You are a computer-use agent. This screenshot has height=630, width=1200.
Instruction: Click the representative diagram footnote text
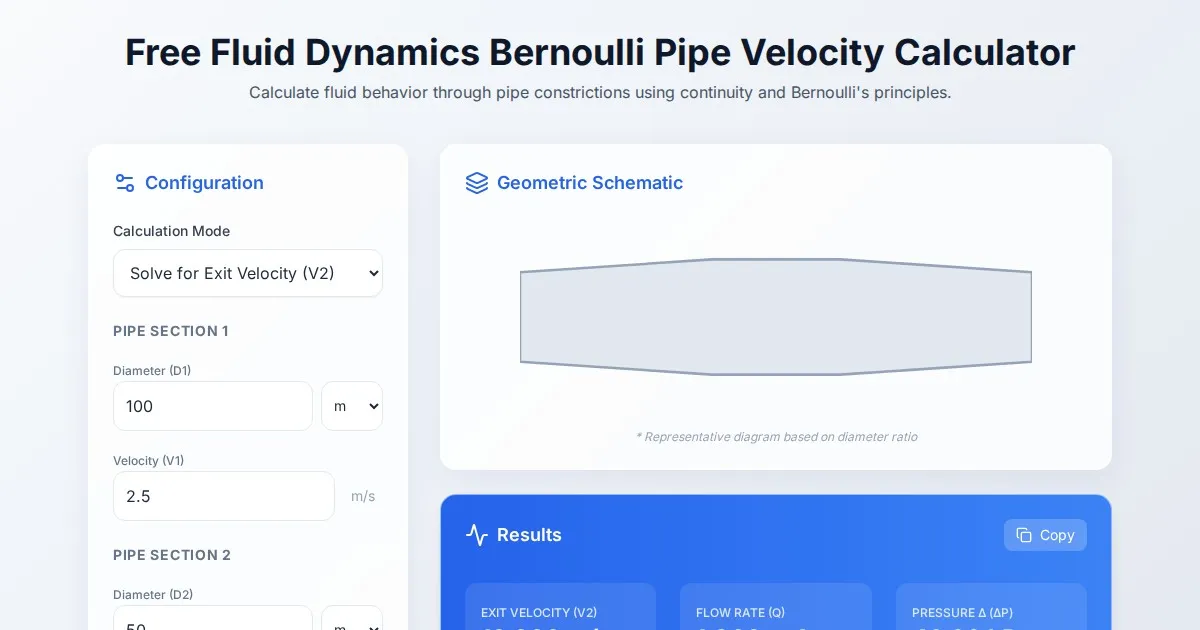pos(776,437)
